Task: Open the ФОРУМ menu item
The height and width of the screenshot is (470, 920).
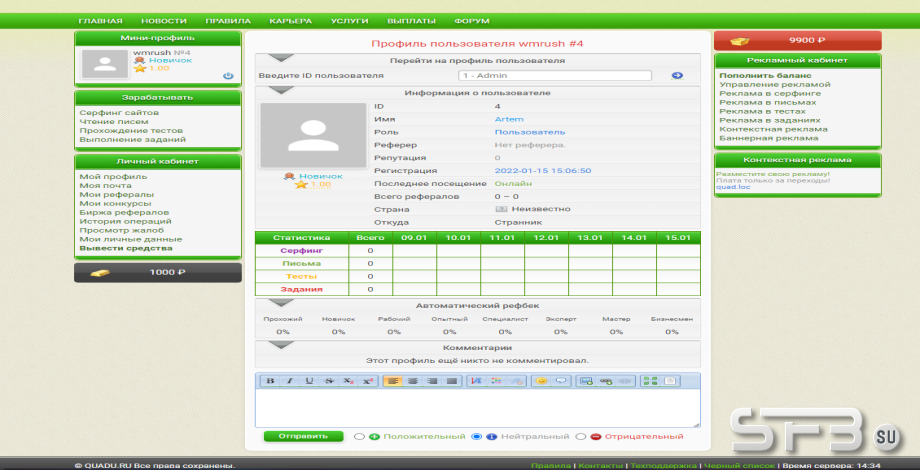Action: click(x=471, y=21)
